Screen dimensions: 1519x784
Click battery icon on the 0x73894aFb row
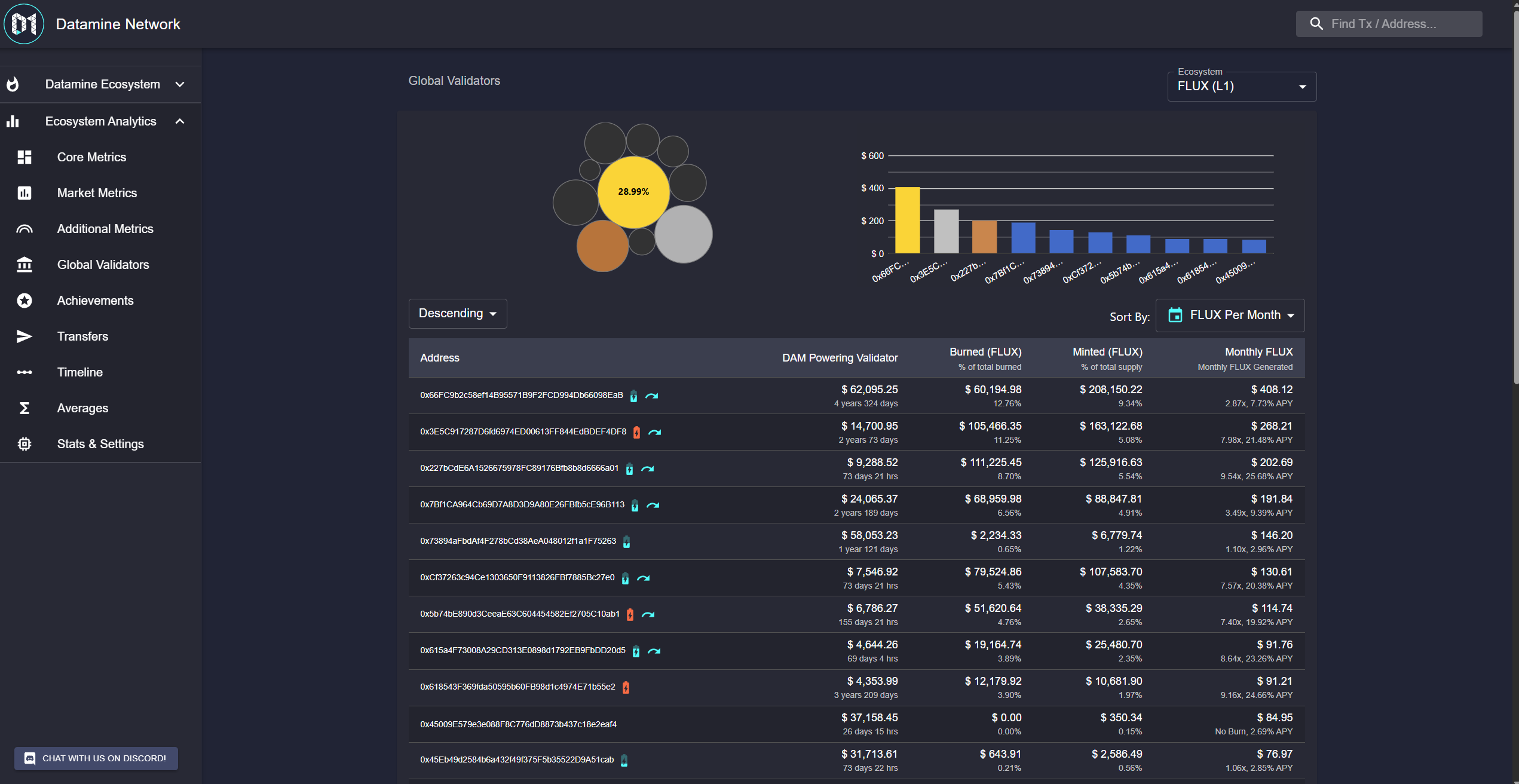click(626, 542)
